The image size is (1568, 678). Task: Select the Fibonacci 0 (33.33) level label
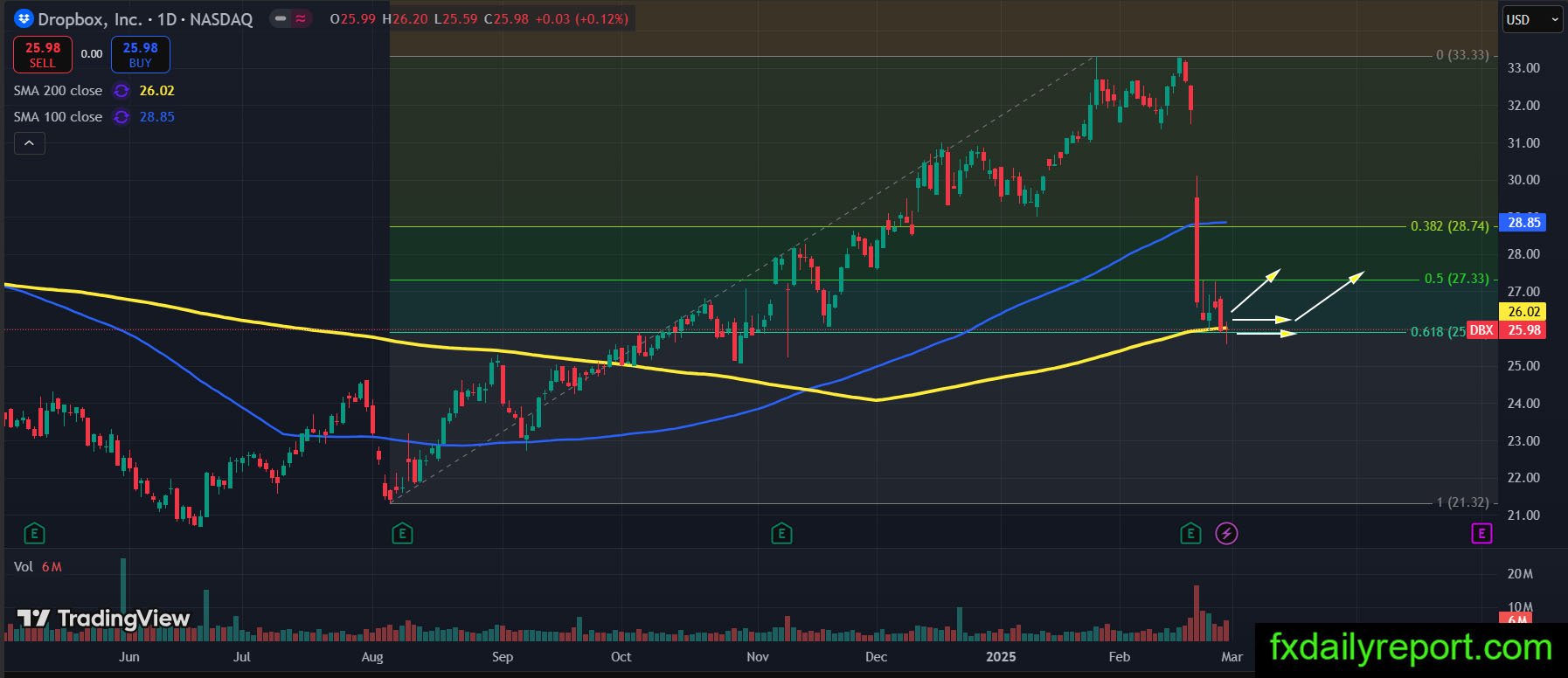coord(1462,55)
